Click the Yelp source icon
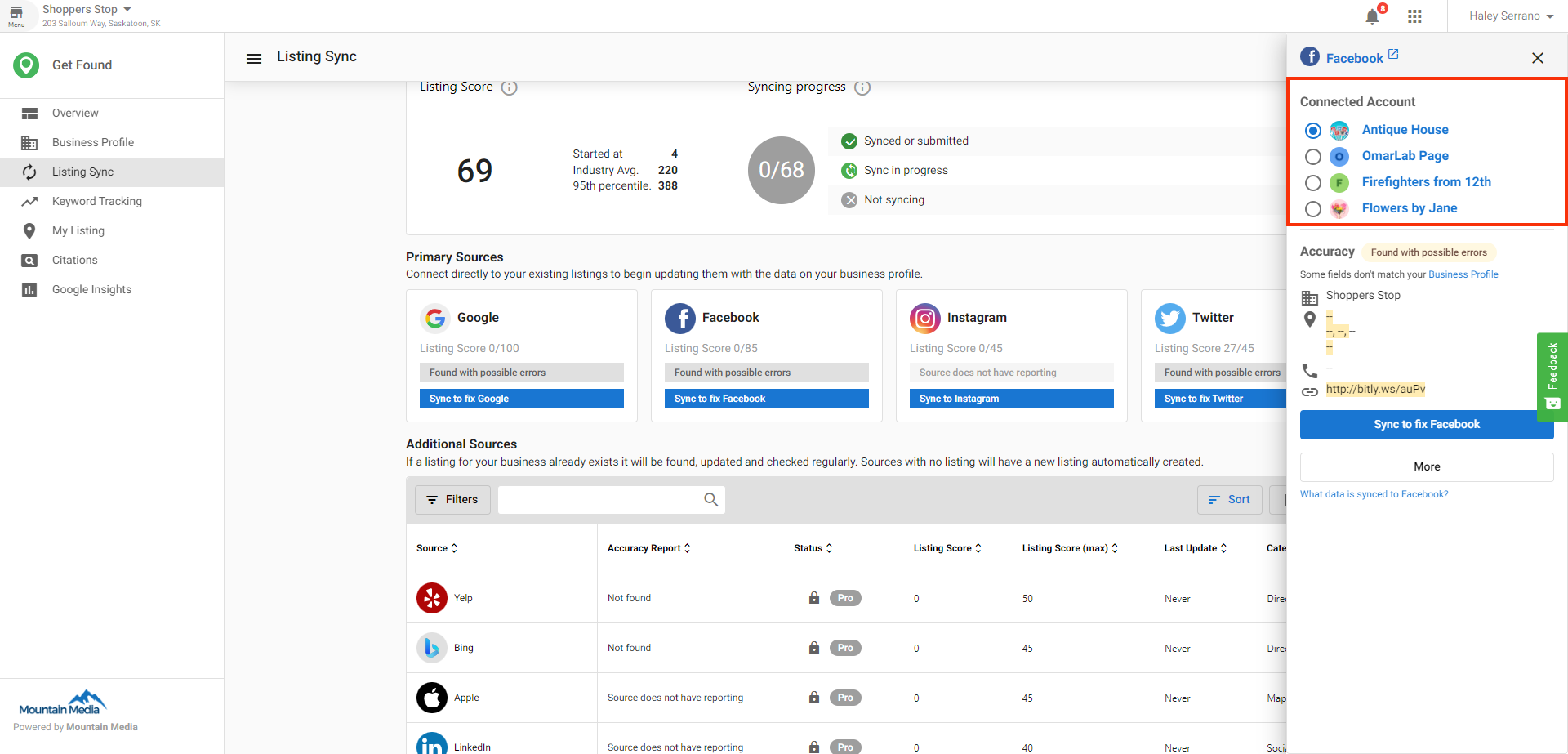This screenshot has width=1568, height=754. pos(432,598)
